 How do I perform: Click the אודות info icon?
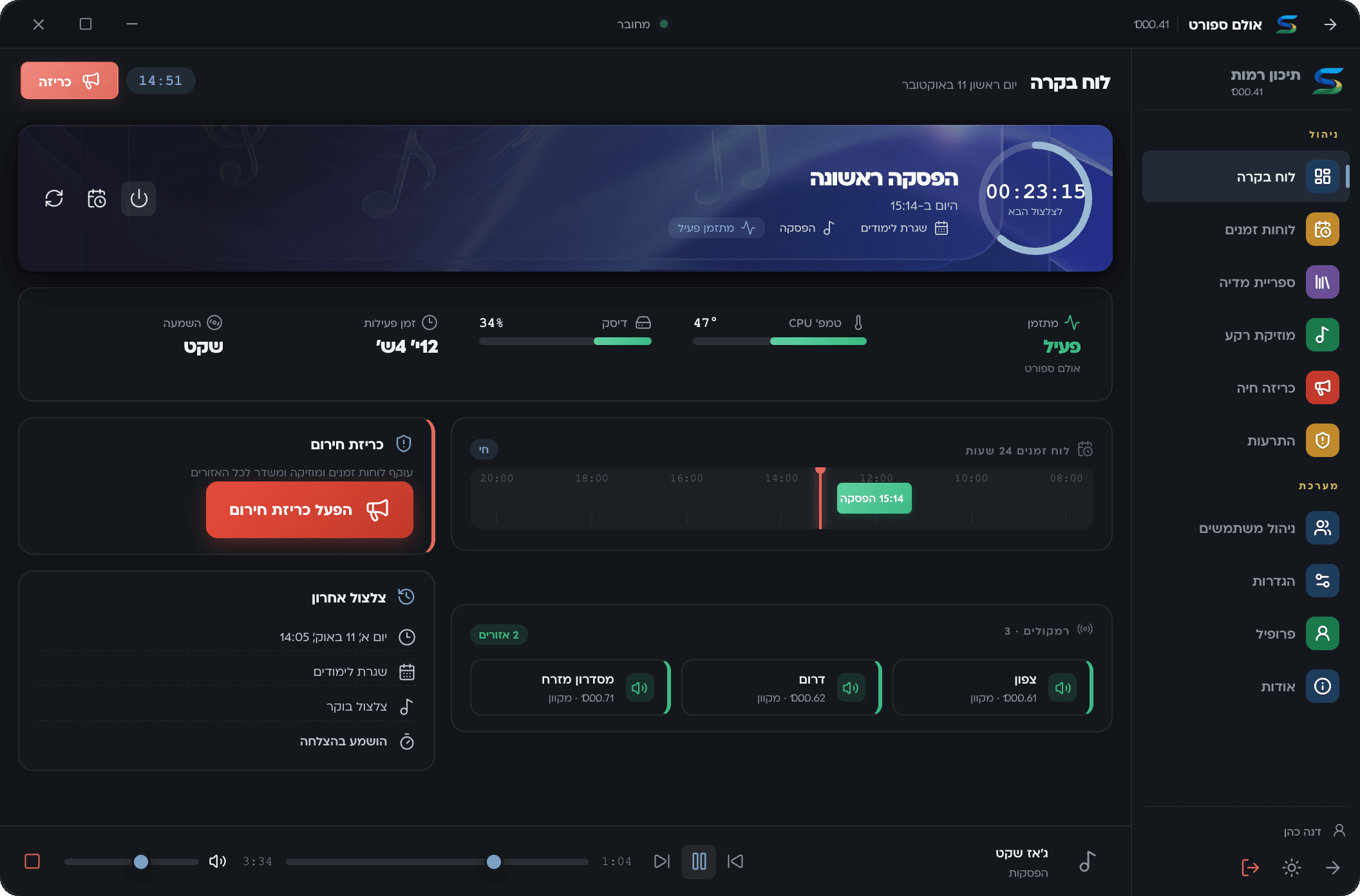click(x=1323, y=686)
